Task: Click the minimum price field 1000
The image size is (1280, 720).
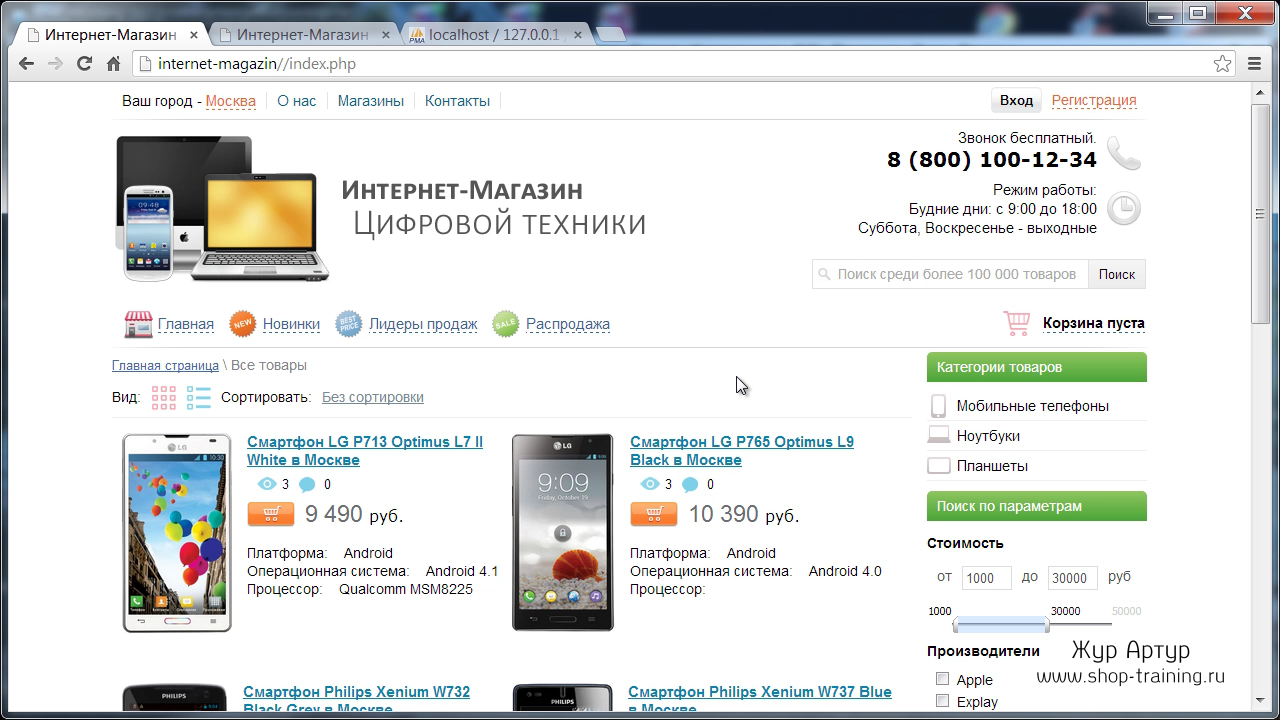Action: (x=987, y=578)
